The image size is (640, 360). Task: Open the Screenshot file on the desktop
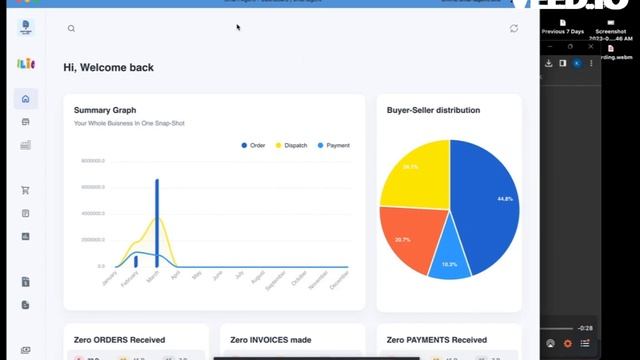pyautogui.click(x=611, y=30)
